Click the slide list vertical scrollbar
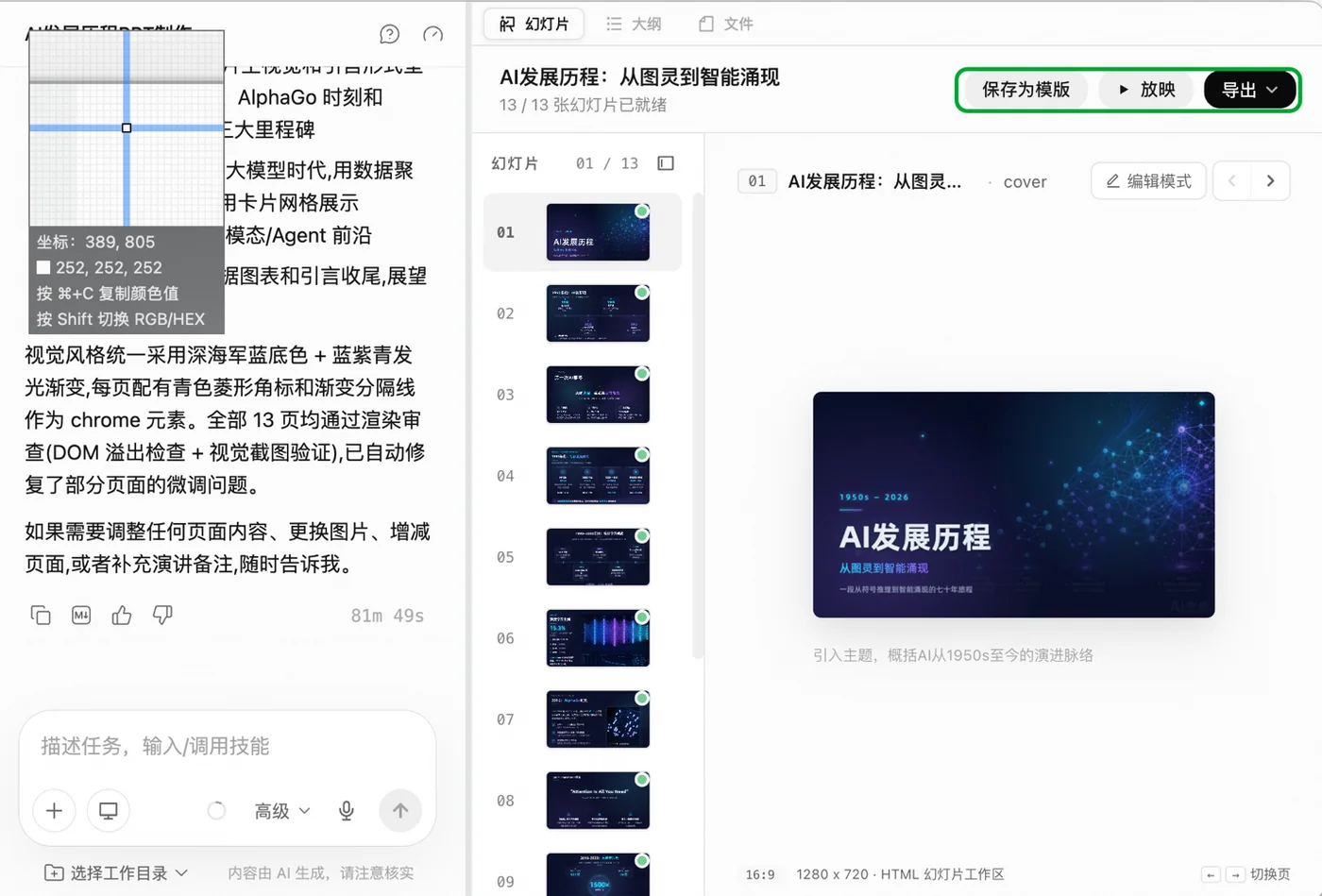Image resolution: width=1322 pixels, height=896 pixels. 698,425
